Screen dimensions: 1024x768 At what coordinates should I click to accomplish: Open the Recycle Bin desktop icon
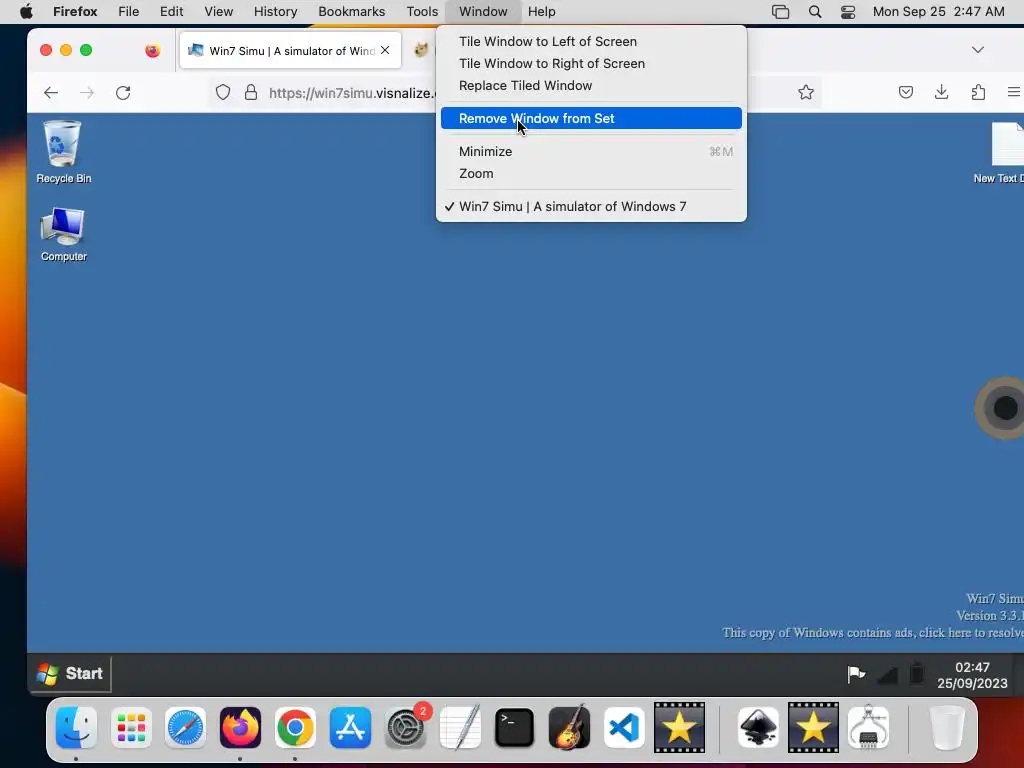click(x=63, y=152)
